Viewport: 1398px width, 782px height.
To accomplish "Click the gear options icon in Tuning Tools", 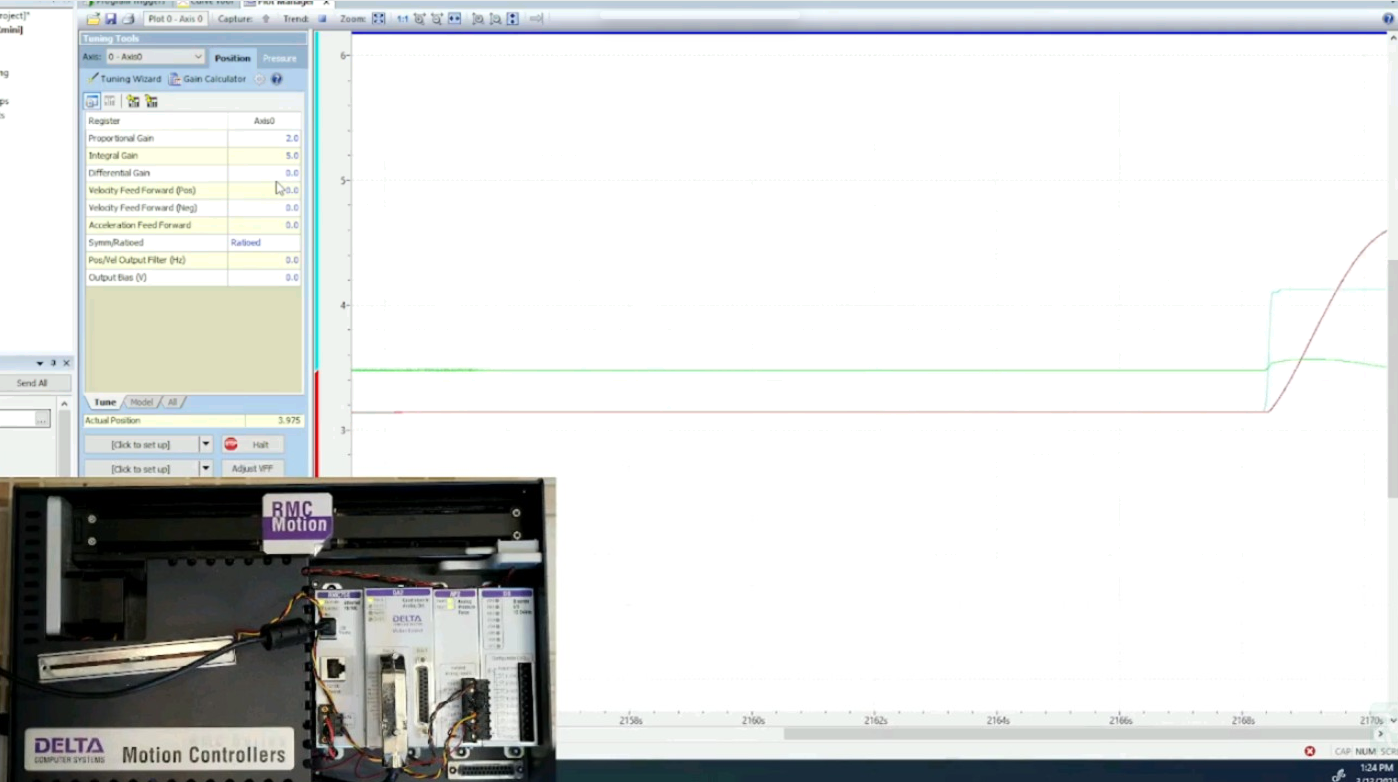I will coord(260,79).
